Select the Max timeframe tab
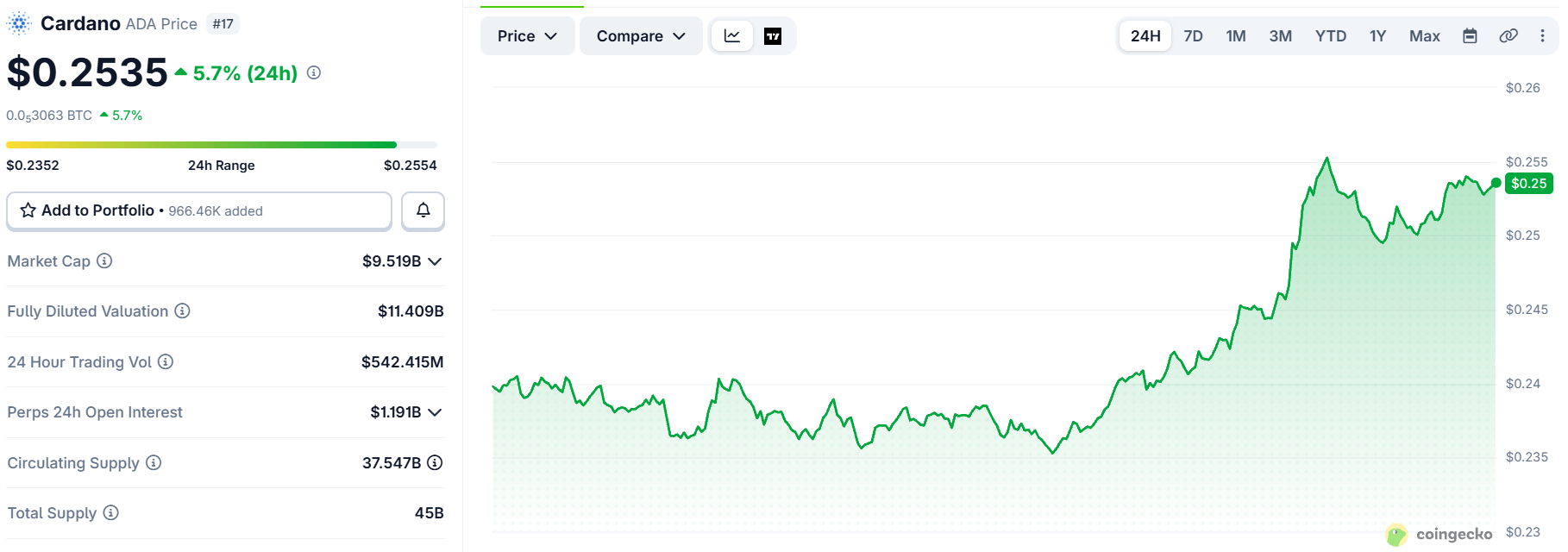The width and height of the screenshot is (1568, 552). 1425,36
